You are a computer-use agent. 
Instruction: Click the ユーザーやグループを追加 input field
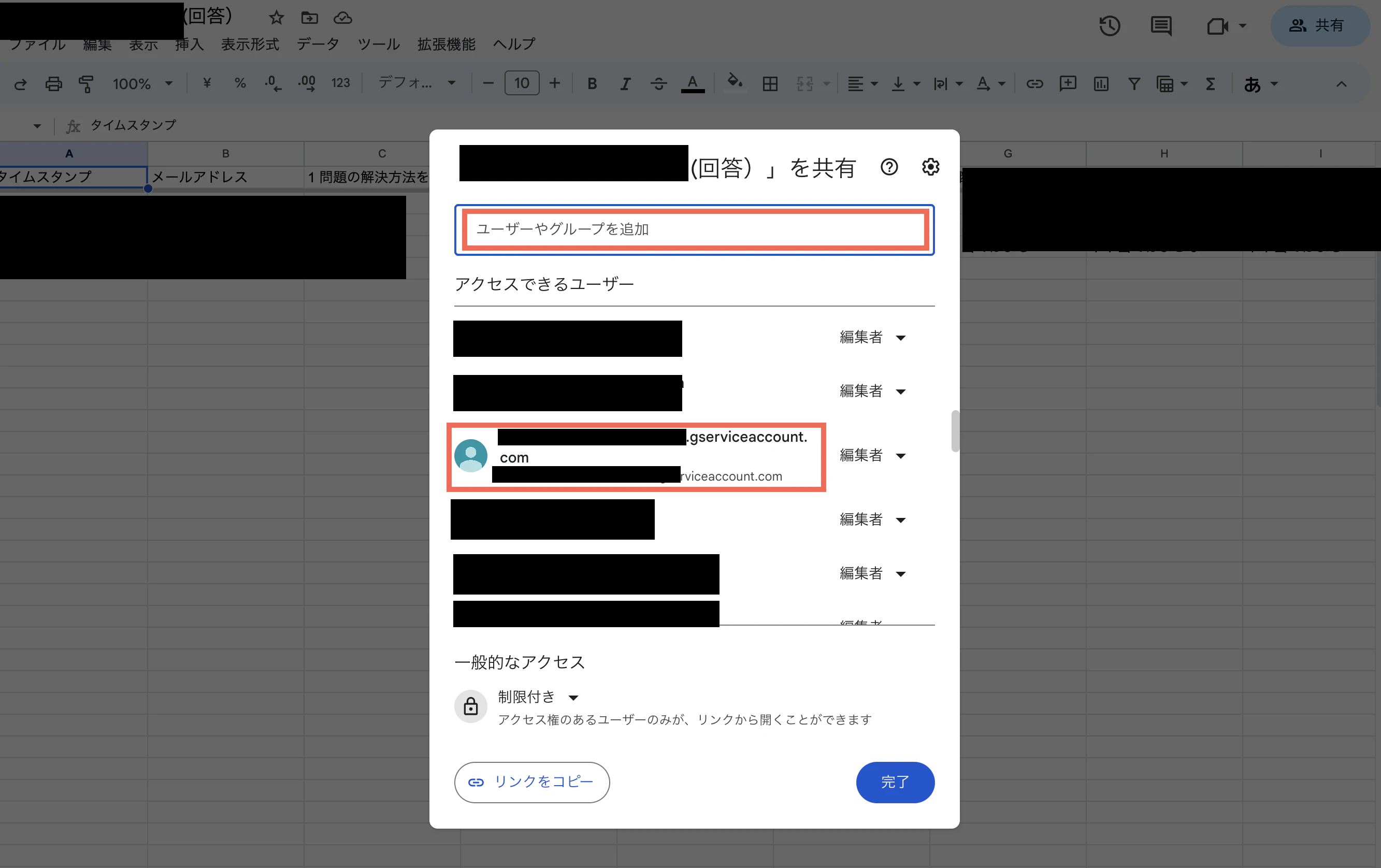point(695,229)
